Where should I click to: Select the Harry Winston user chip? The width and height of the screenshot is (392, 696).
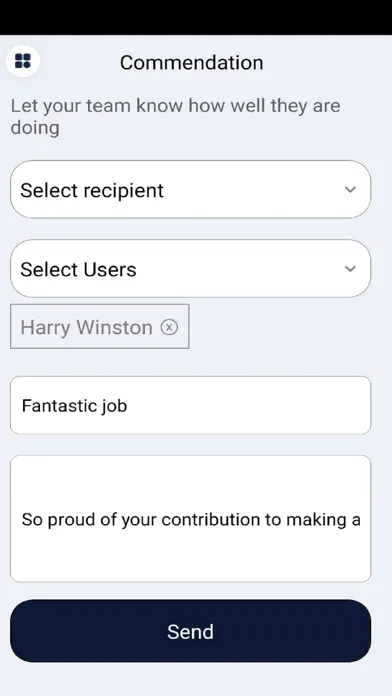pyautogui.click(x=100, y=326)
